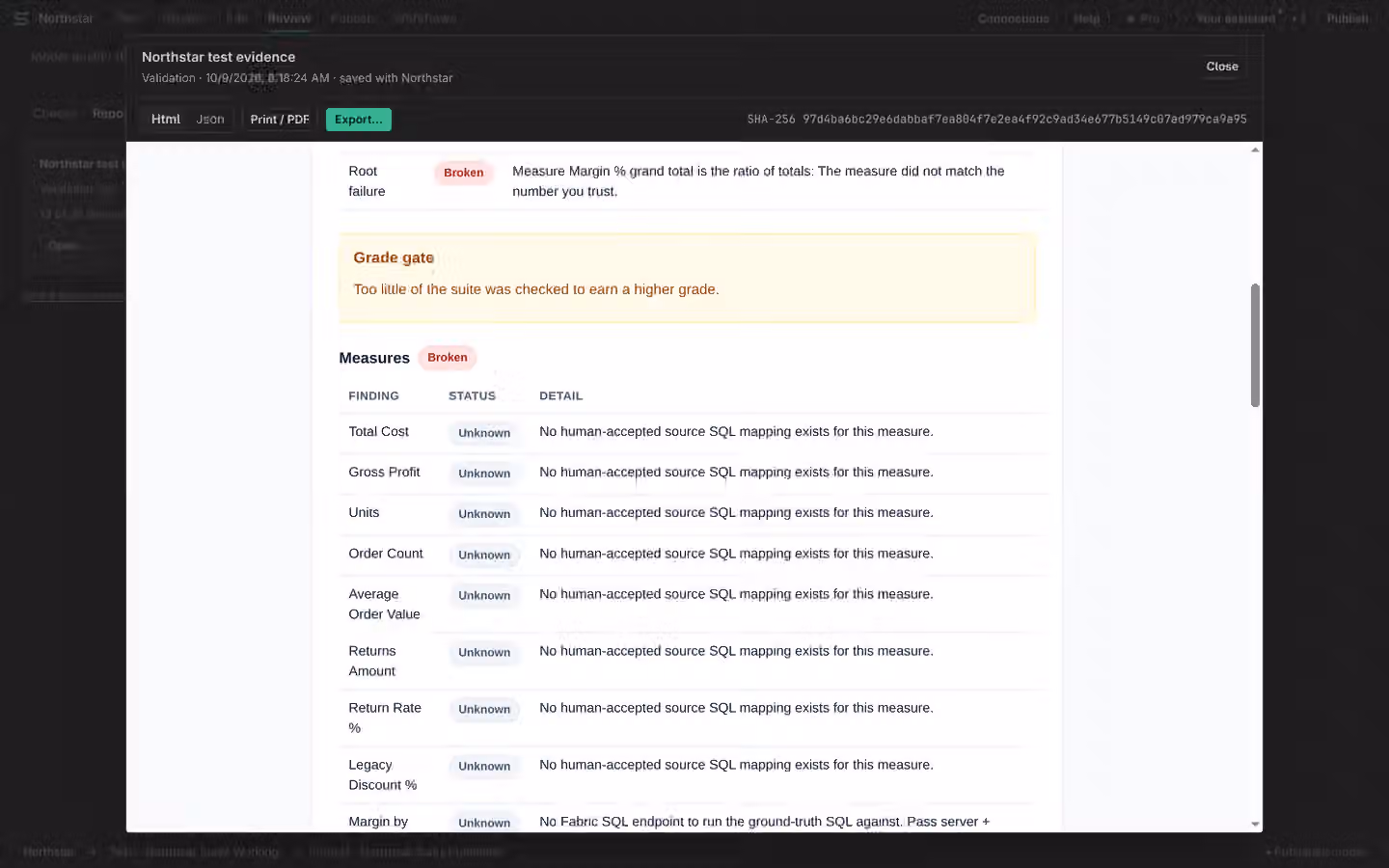1389x868 pixels.
Task: Click the green Export... button
Action: click(359, 120)
